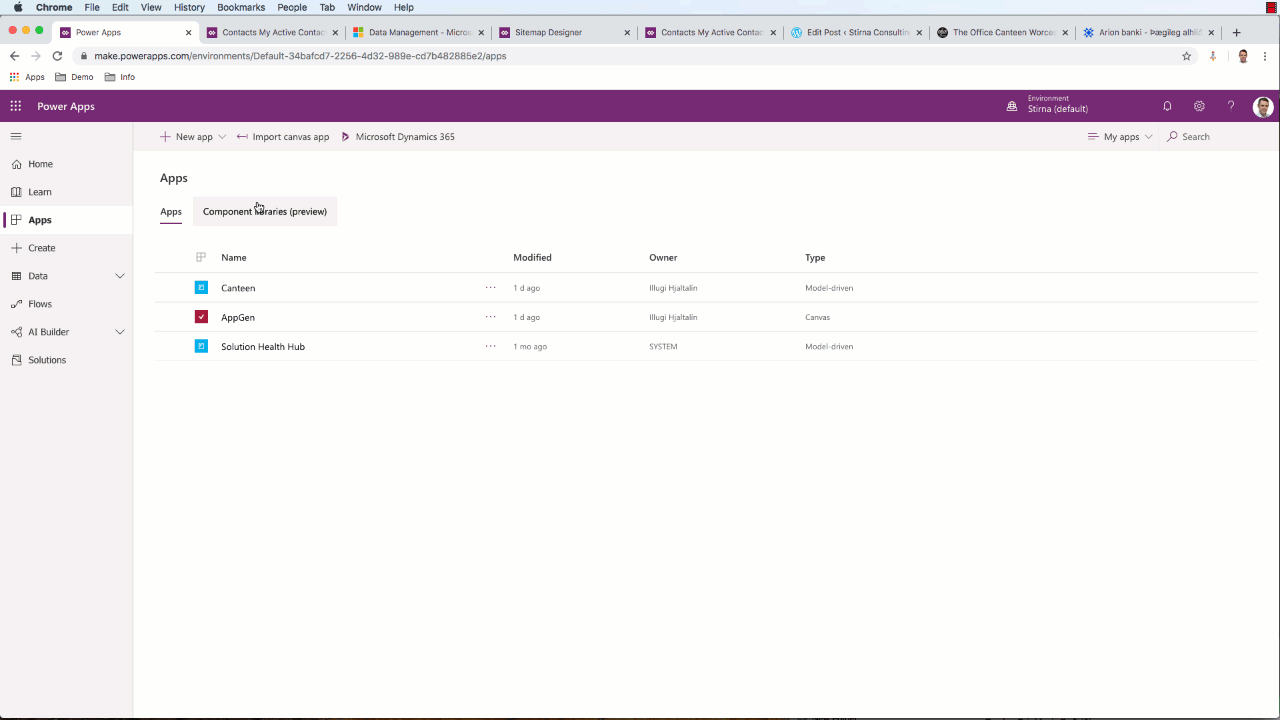Image resolution: width=1280 pixels, height=720 pixels.
Task: Open the View menu
Action: (x=151, y=7)
